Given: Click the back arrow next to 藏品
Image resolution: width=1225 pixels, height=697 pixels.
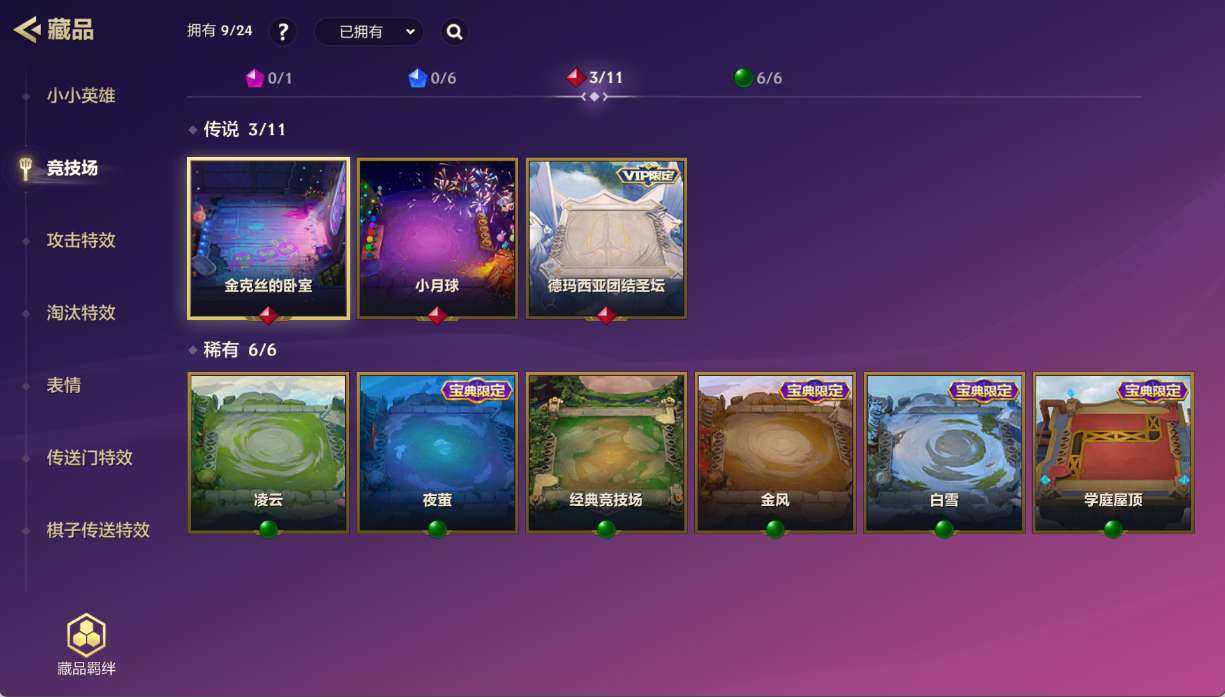Looking at the screenshot, I should click(x=26, y=29).
